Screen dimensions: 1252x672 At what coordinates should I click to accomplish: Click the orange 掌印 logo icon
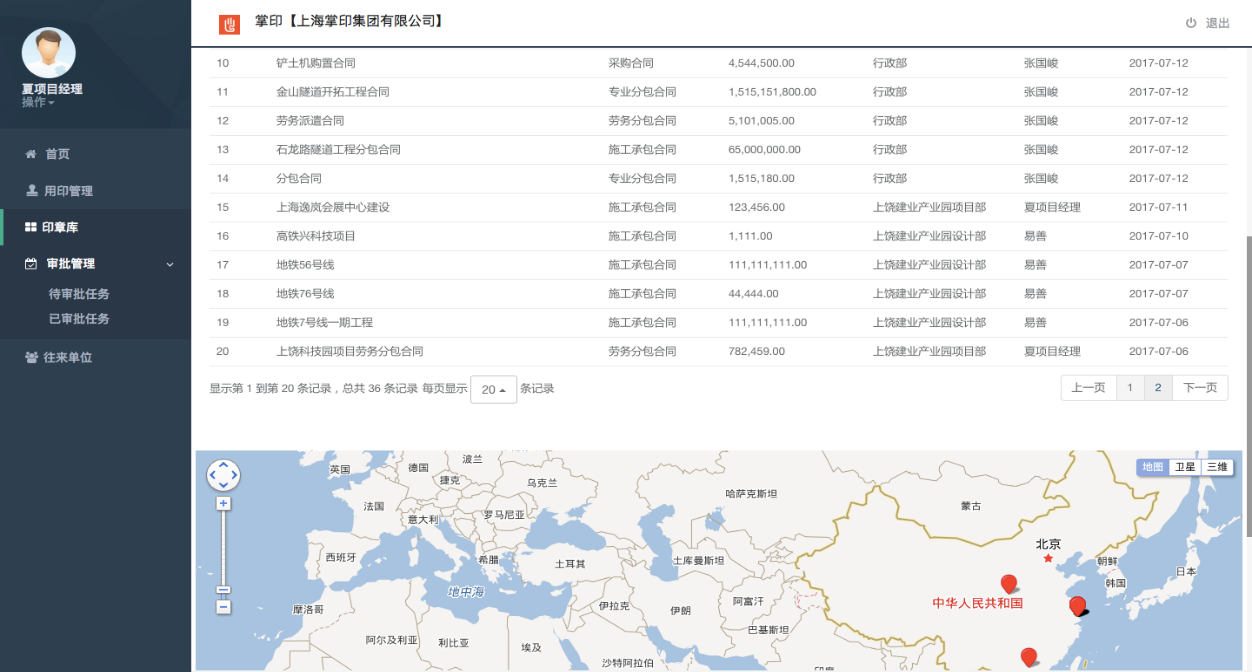point(230,24)
